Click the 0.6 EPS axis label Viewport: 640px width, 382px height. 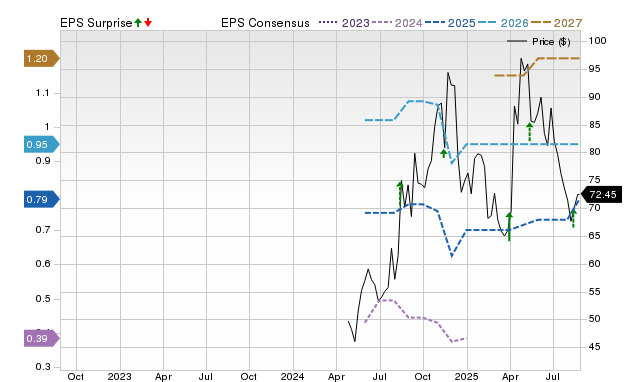coord(42,264)
